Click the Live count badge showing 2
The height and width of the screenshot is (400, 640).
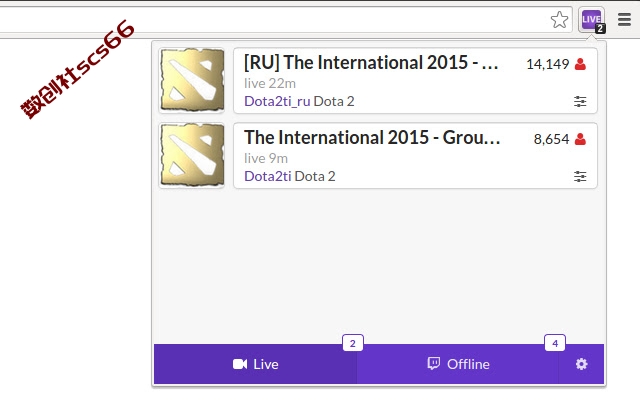(353, 343)
